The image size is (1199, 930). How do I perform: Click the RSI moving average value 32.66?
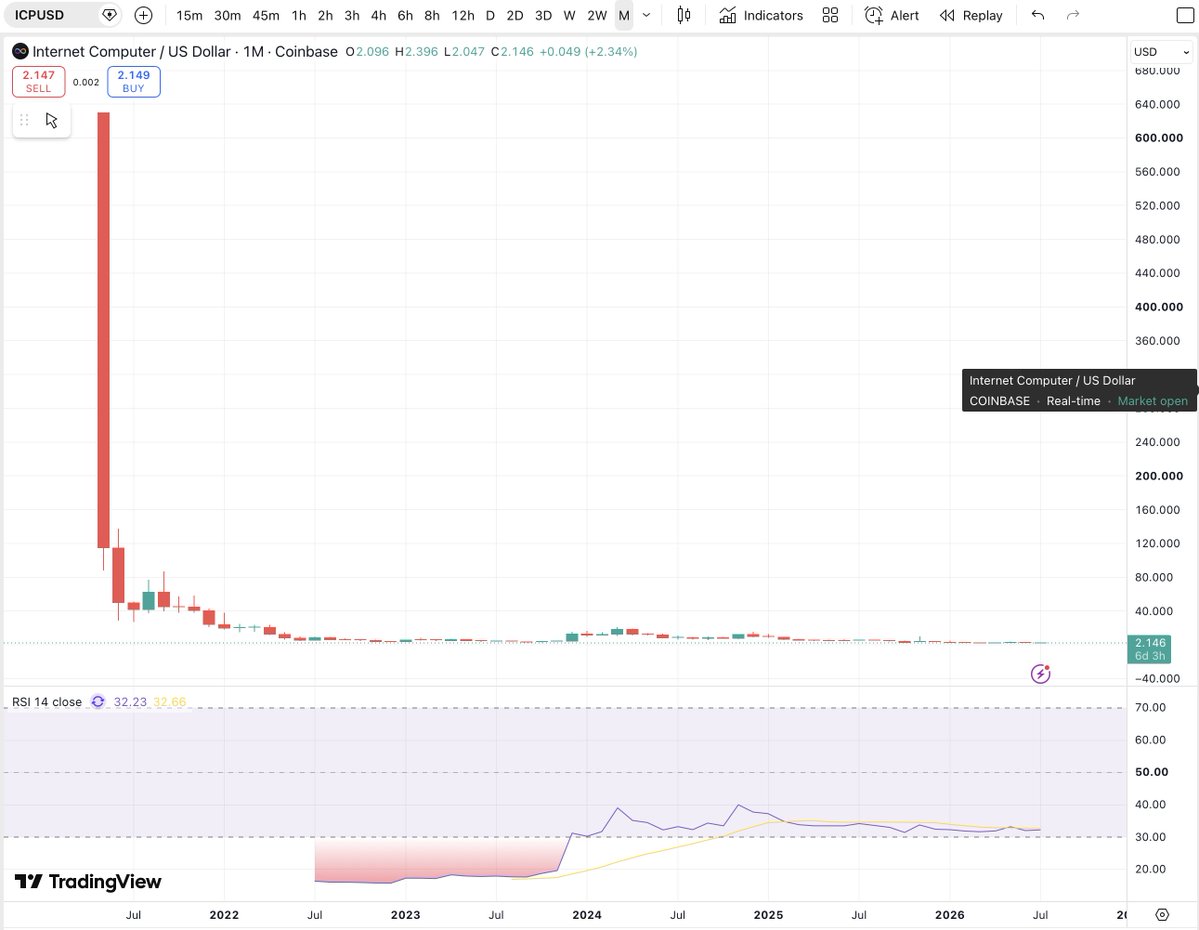[x=170, y=701]
